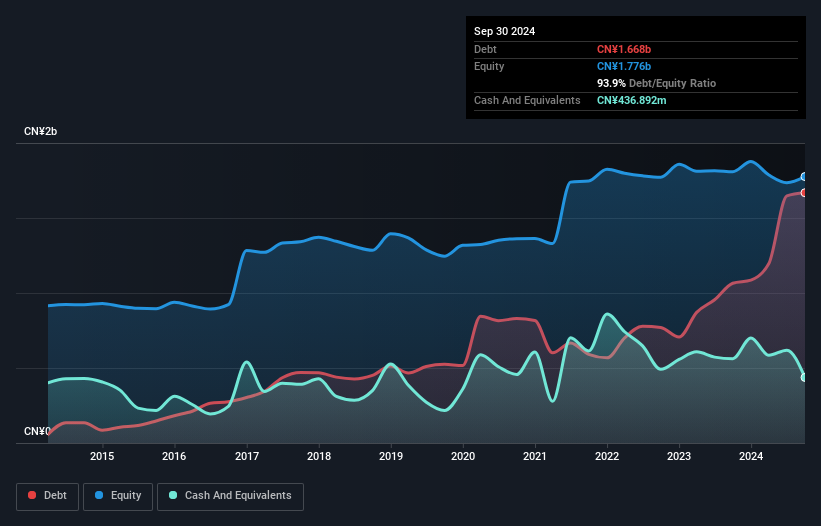Viewport: 821px width, 526px height.
Task: Click the red Debt endpoint marker
Action: pos(804,193)
